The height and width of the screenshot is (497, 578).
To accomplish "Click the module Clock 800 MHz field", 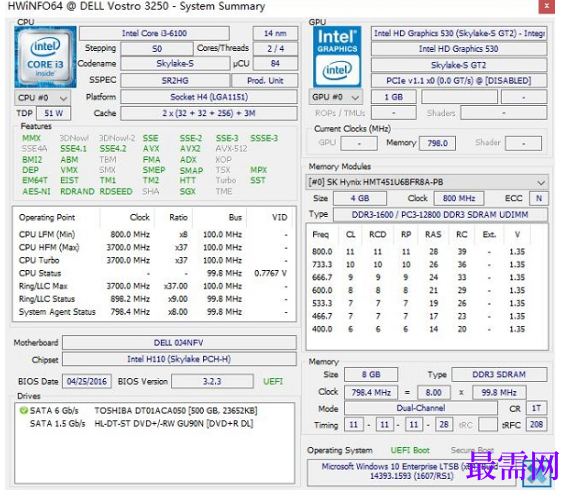I will pyautogui.click(x=459, y=198).
